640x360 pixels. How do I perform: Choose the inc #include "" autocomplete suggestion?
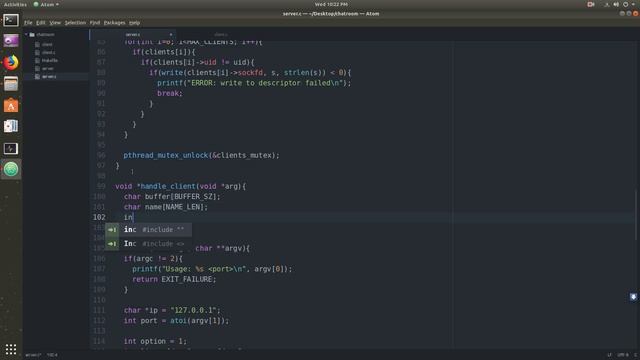[x=149, y=230]
